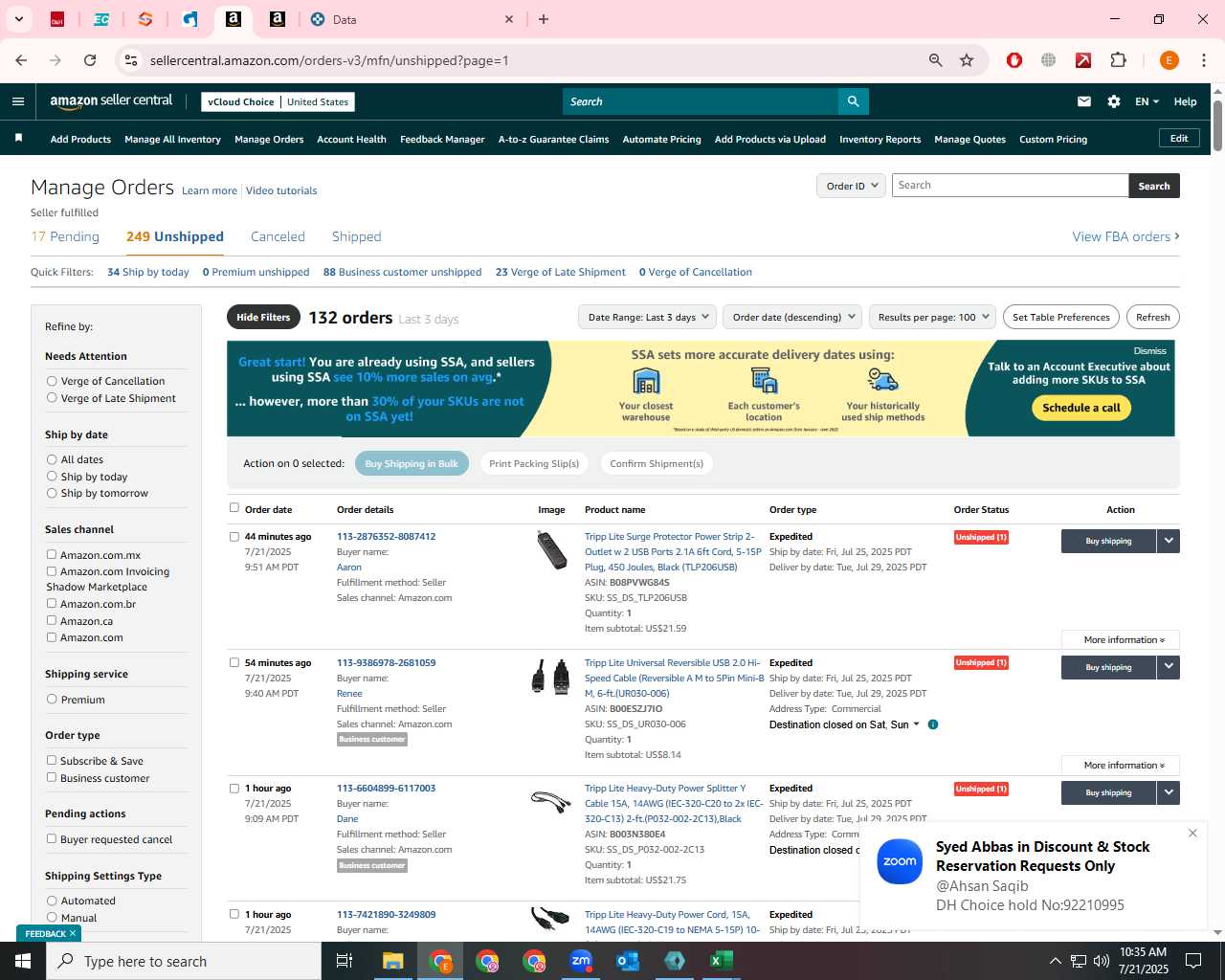The image size is (1225, 980).
Task: Tick the checkbox for order 113-2876352-8087412
Action: 234,537
